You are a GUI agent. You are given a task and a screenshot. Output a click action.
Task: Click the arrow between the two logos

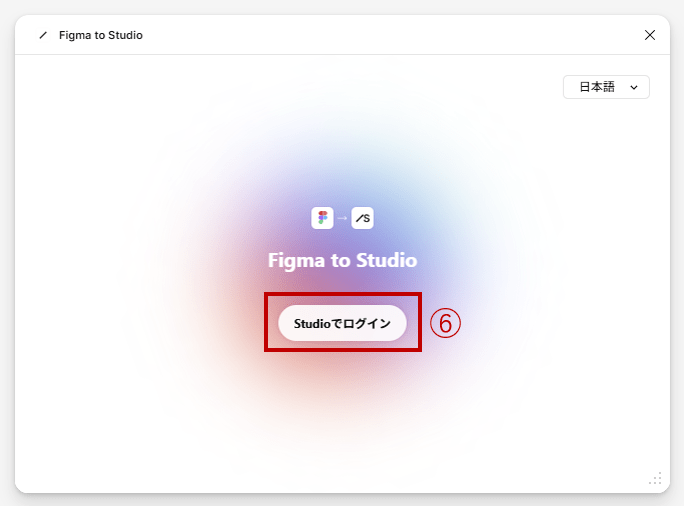(x=342, y=218)
